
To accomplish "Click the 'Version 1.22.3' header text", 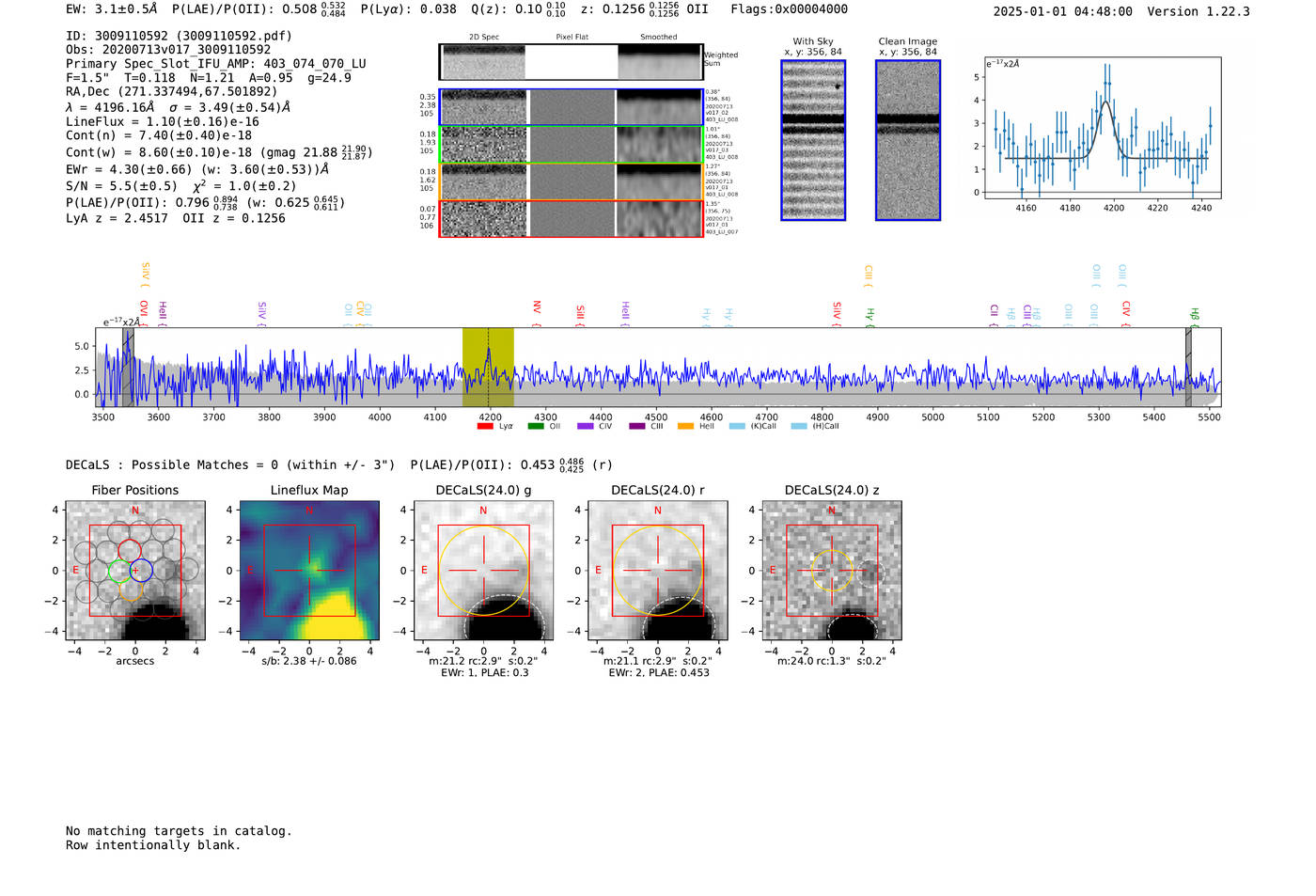I will [x=1199, y=11].
